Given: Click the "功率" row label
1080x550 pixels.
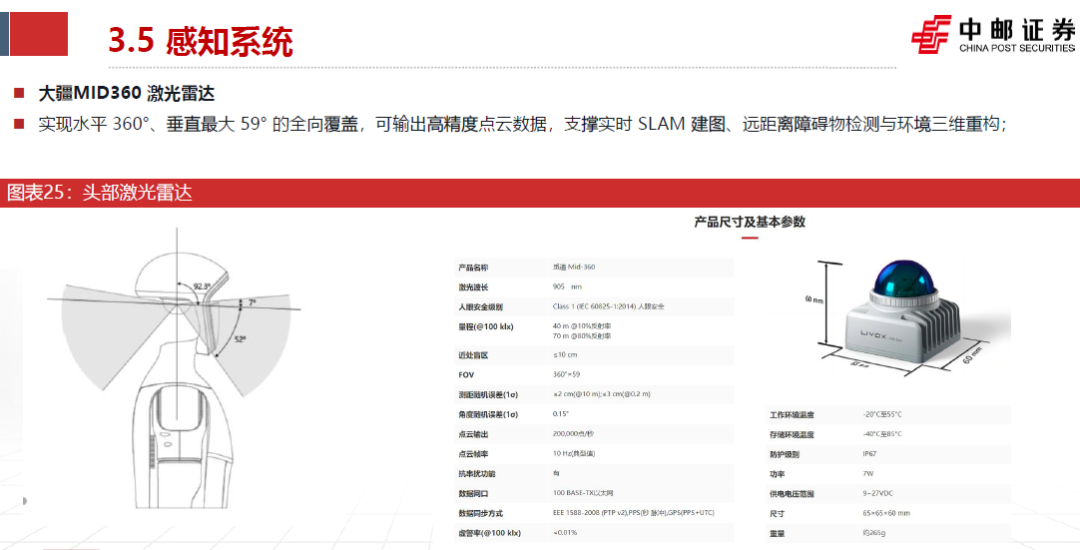Looking at the screenshot, I should tap(777, 475).
